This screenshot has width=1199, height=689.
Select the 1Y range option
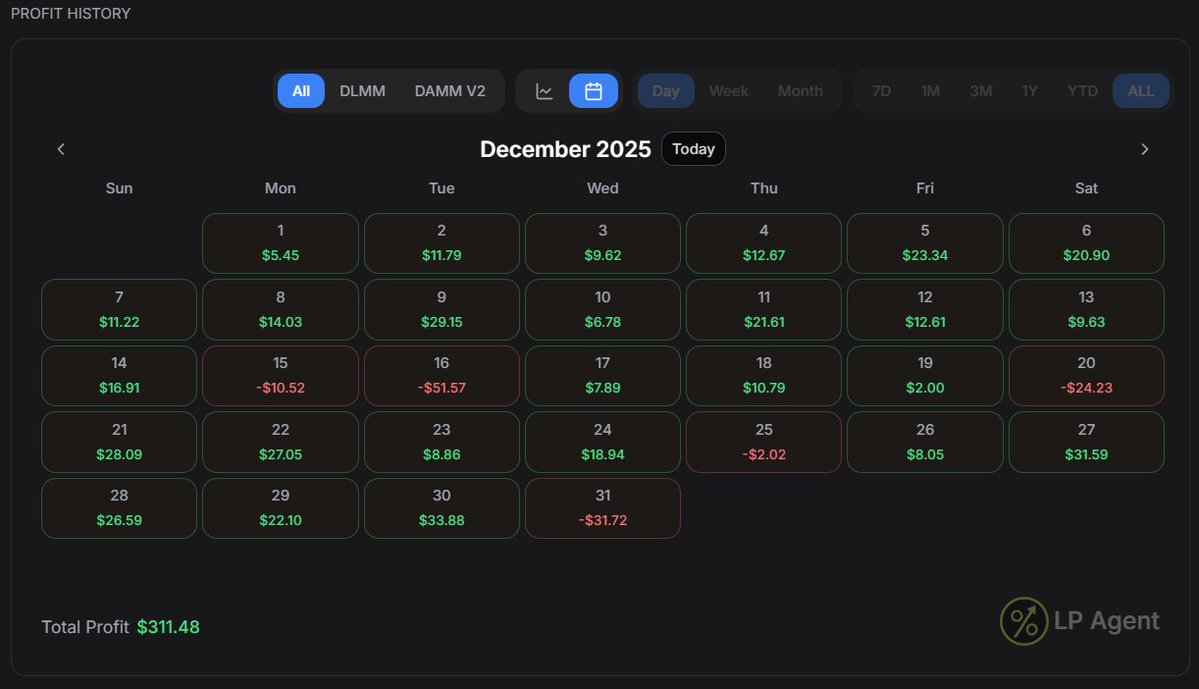(1030, 90)
